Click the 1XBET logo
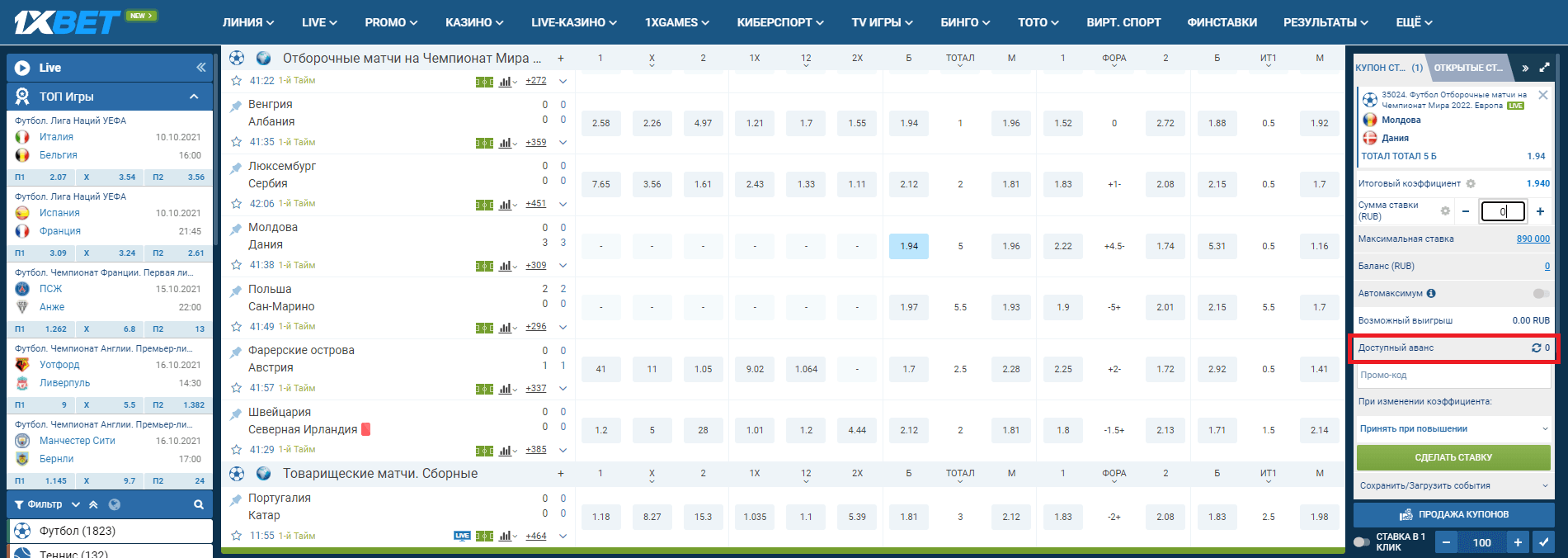Viewport: 1568px width, 558px height. pyautogui.click(x=67, y=21)
